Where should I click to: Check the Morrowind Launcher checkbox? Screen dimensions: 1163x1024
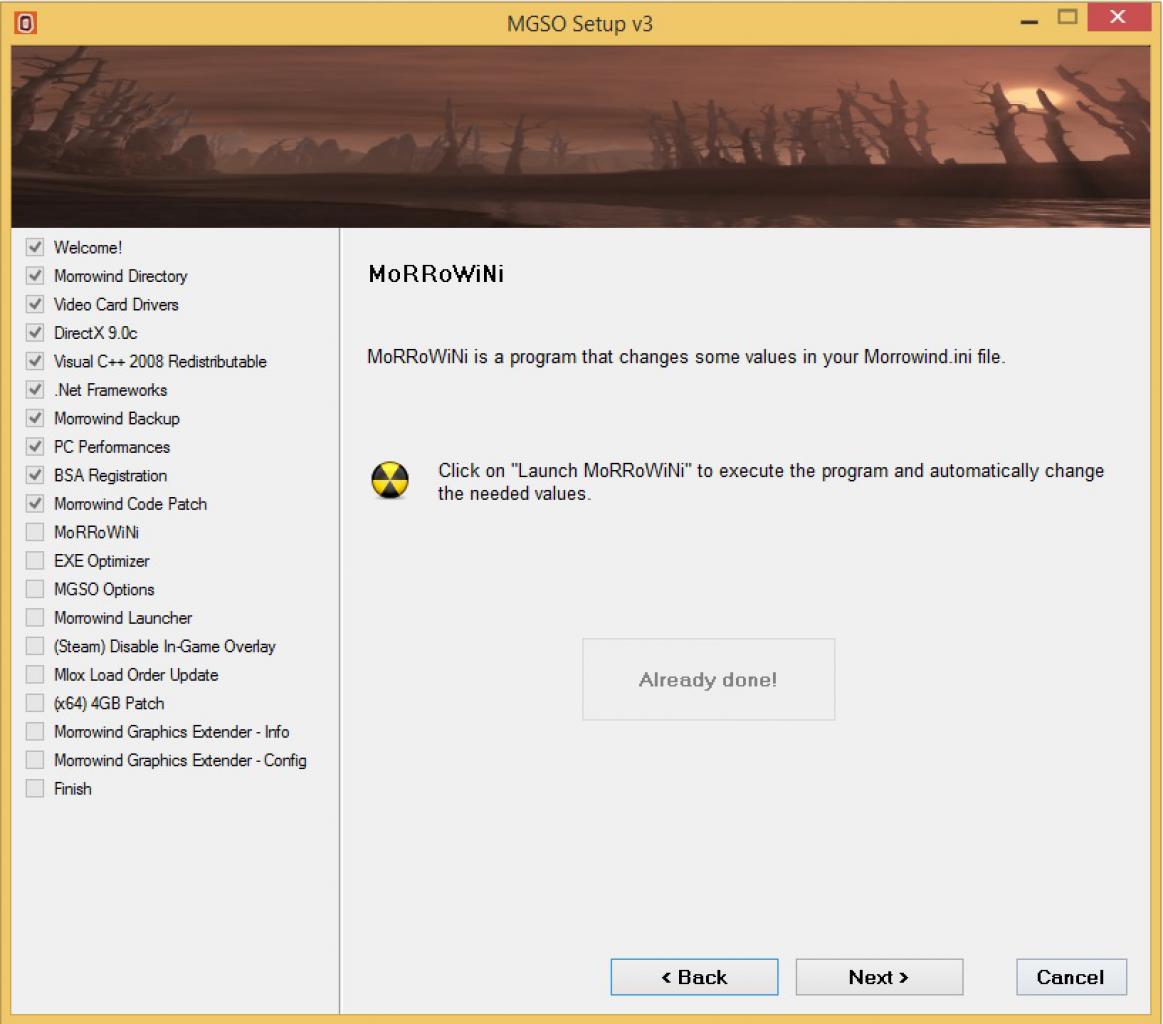[x=35, y=617]
